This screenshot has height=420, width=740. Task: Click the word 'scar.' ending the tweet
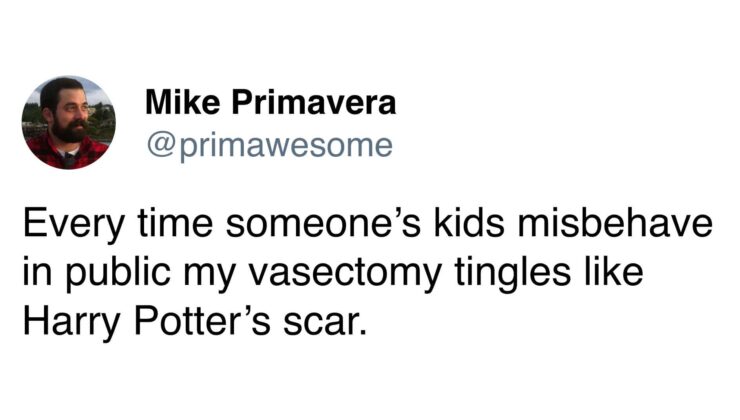coord(325,324)
